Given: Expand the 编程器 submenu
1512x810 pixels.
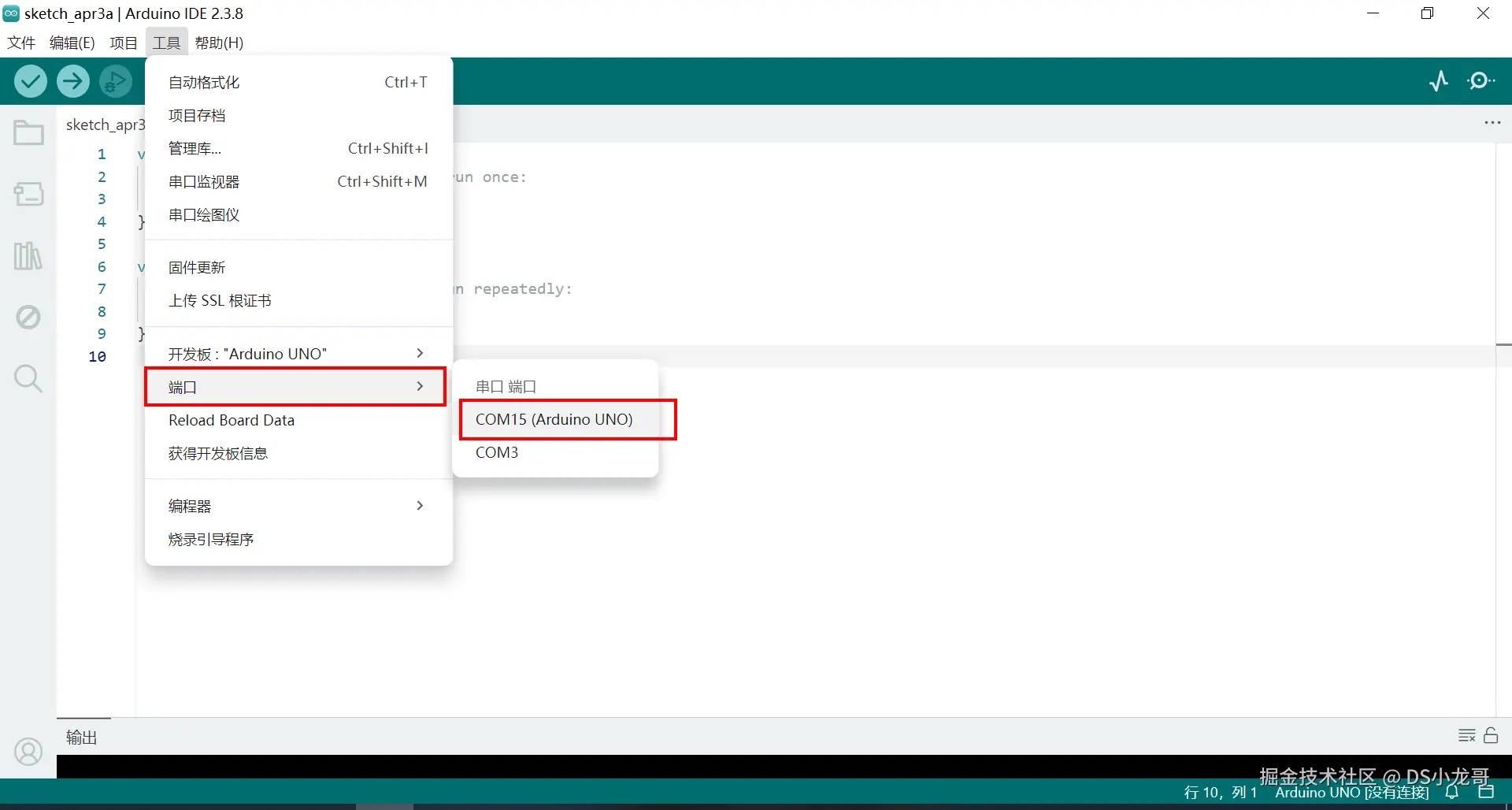Looking at the screenshot, I should pyautogui.click(x=298, y=506).
